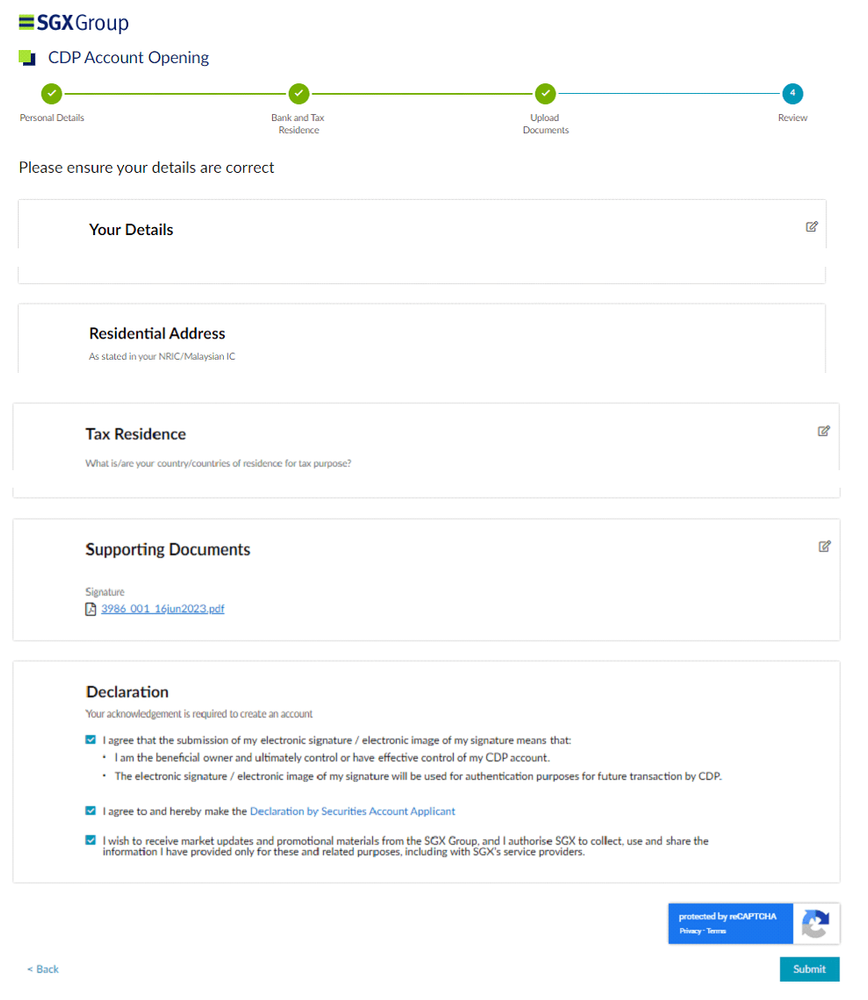Click the PDF file icon beside signature document

[90, 608]
